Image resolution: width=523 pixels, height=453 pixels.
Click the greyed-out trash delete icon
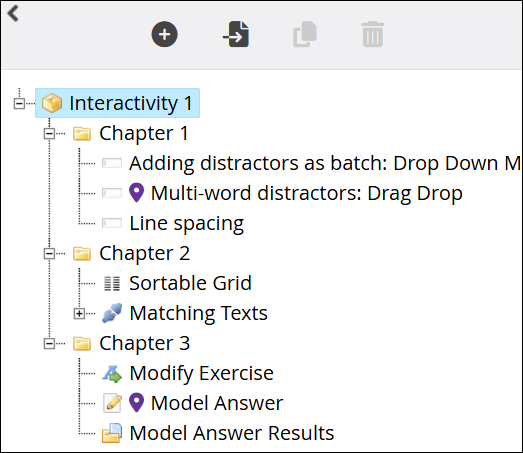373,34
